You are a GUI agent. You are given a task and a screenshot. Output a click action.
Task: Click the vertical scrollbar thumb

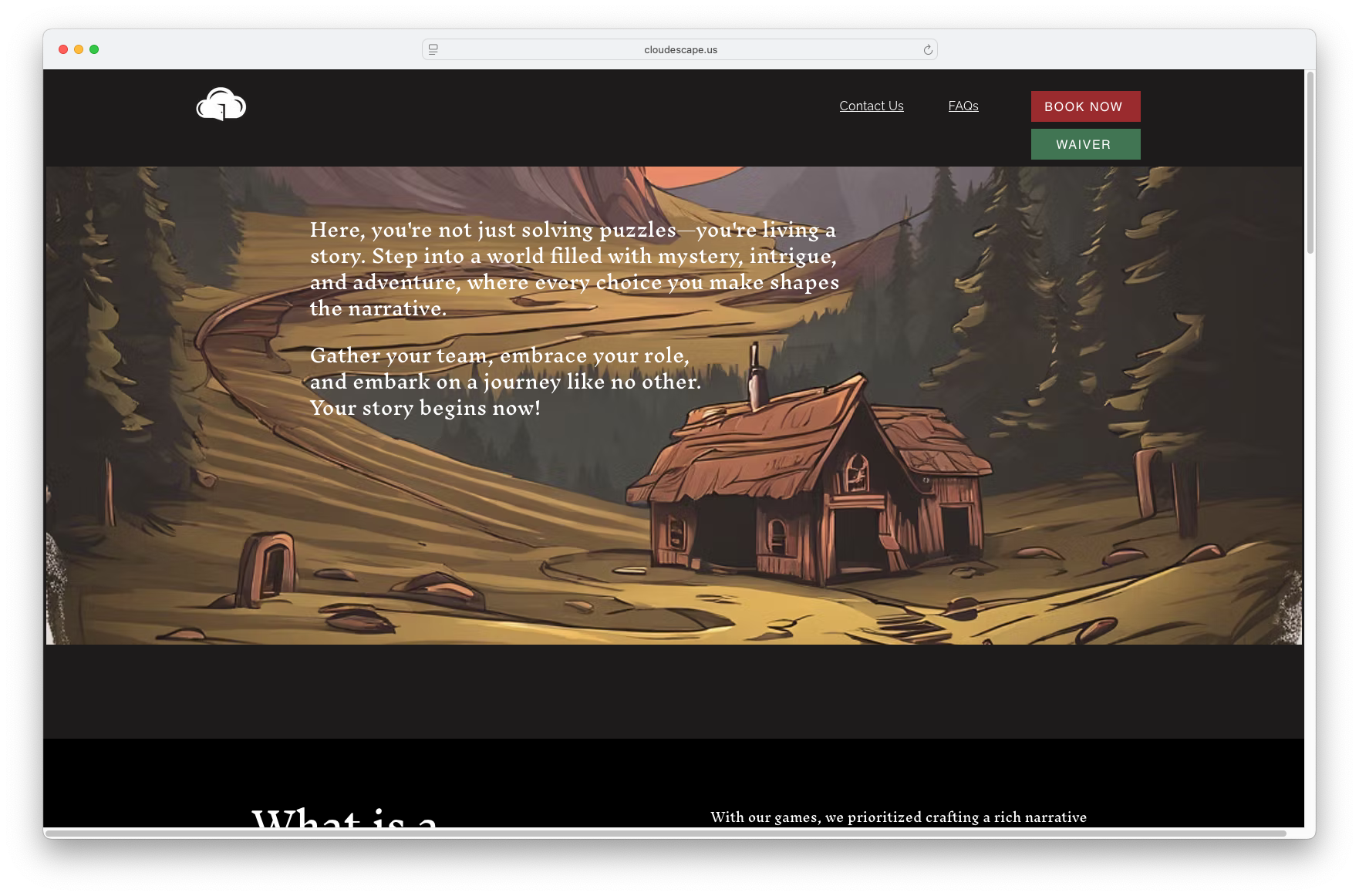[1310, 162]
